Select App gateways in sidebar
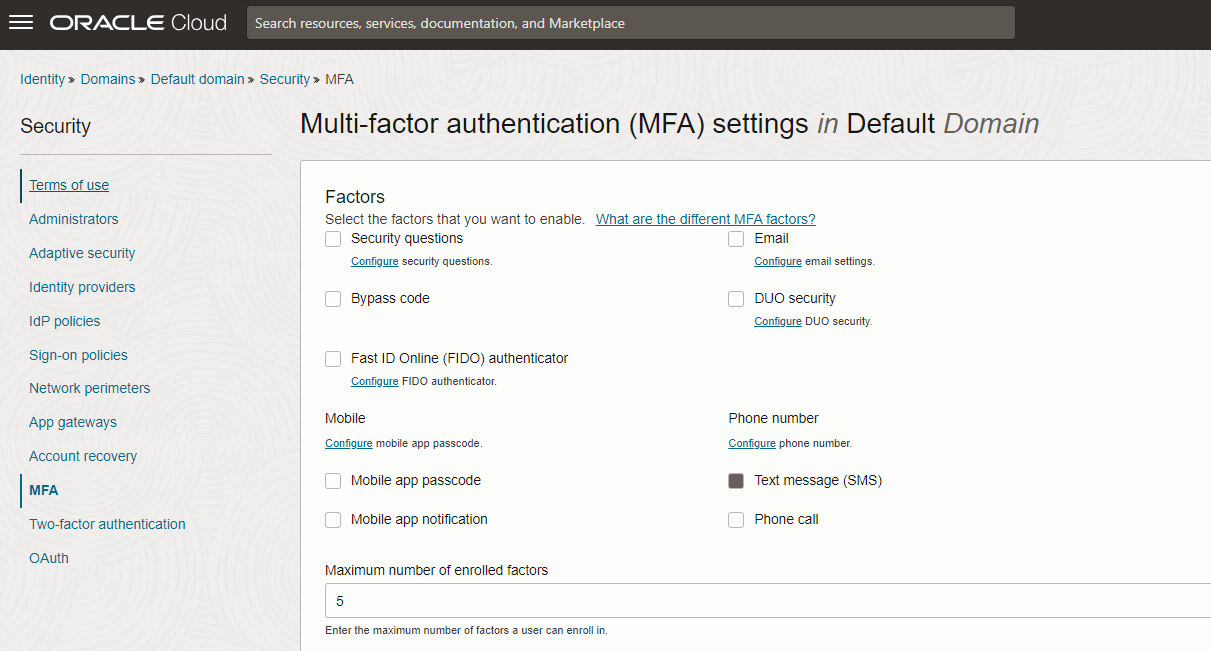Screen dimensions: 1211x651 click(73, 422)
